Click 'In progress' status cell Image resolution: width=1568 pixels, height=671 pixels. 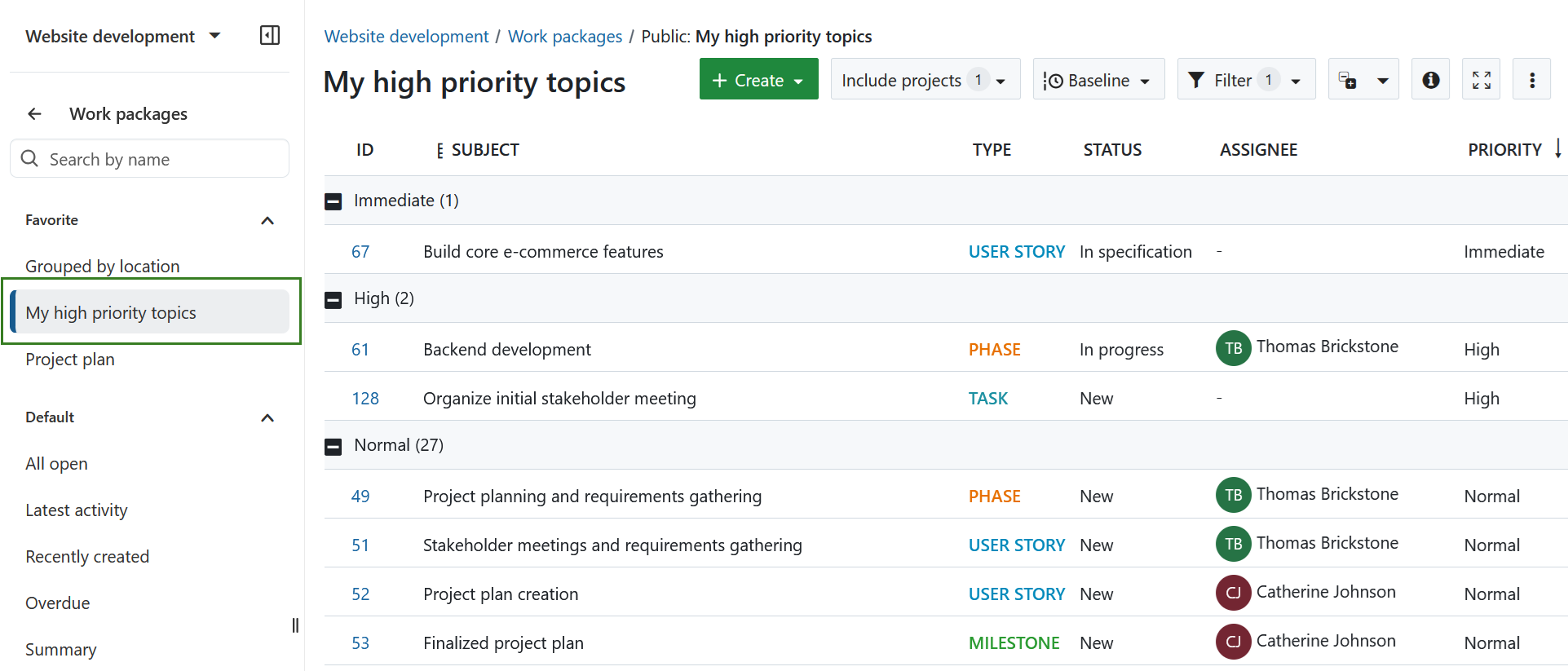click(x=1121, y=349)
